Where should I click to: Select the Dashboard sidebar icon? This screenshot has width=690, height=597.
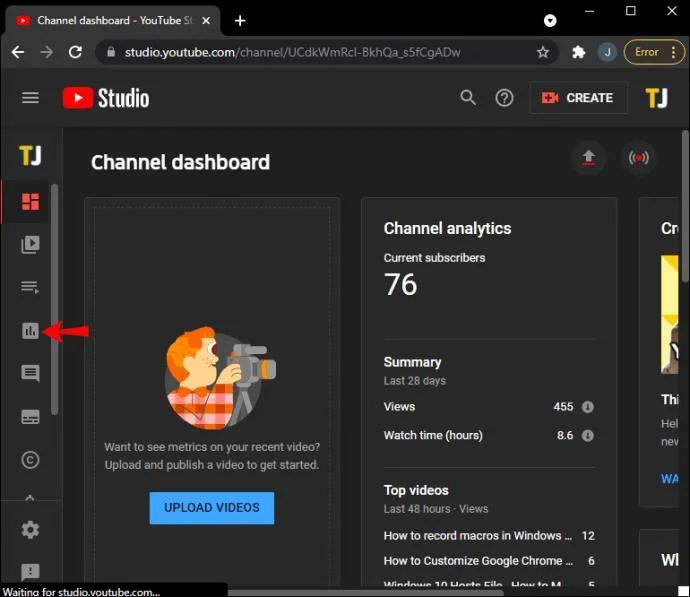(x=30, y=202)
